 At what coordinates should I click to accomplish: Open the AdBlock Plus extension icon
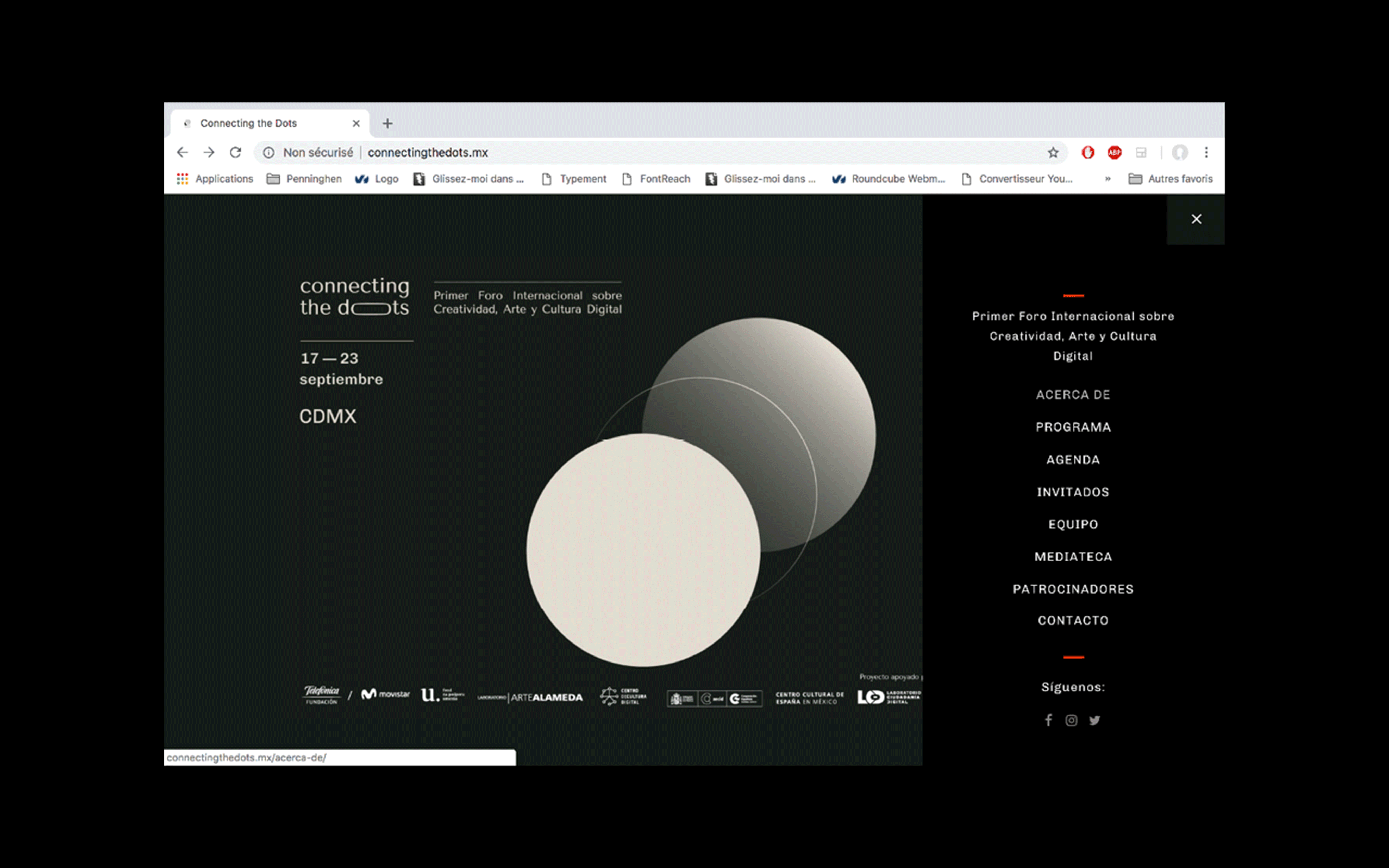1114,152
